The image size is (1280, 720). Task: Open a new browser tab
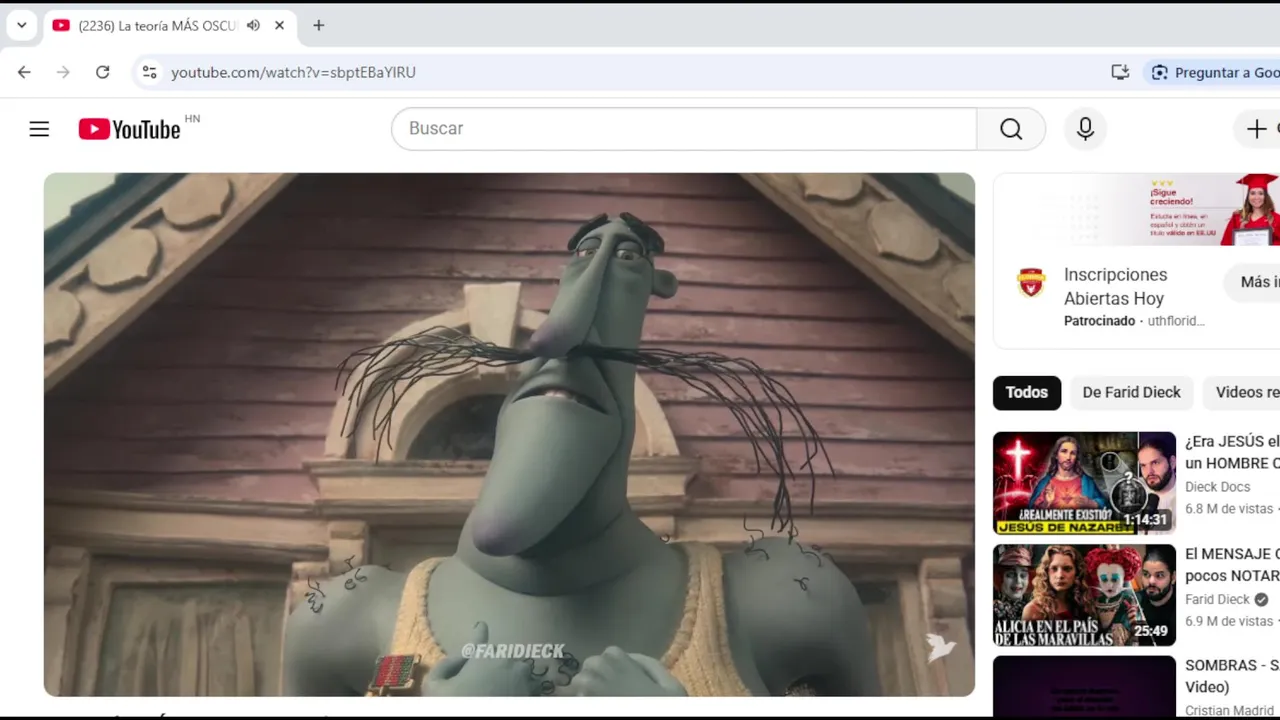(x=318, y=25)
